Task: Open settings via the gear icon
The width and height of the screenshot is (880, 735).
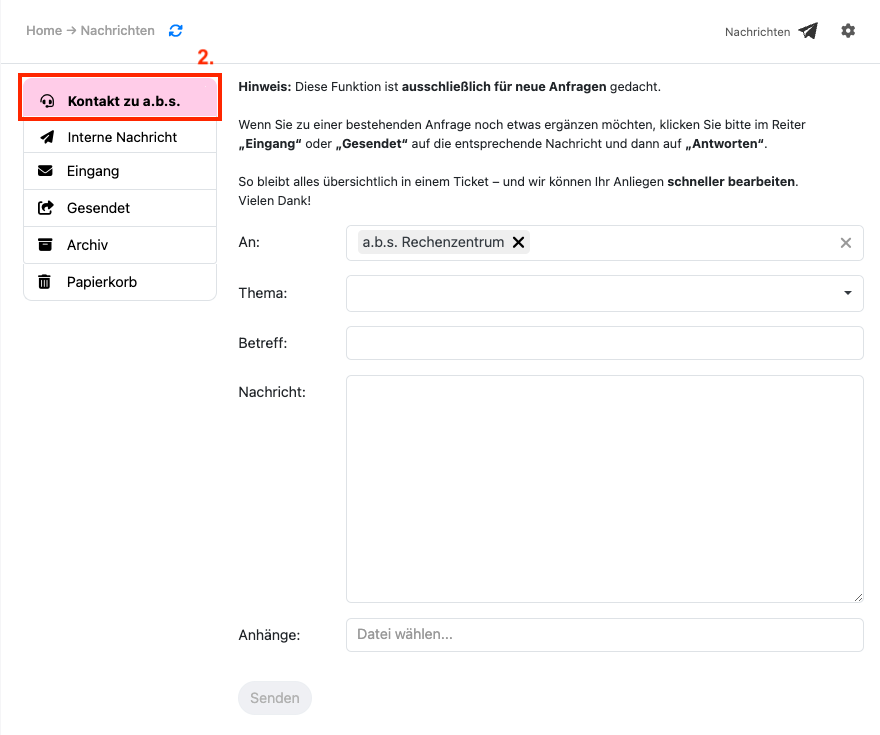Action: click(x=848, y=31)
